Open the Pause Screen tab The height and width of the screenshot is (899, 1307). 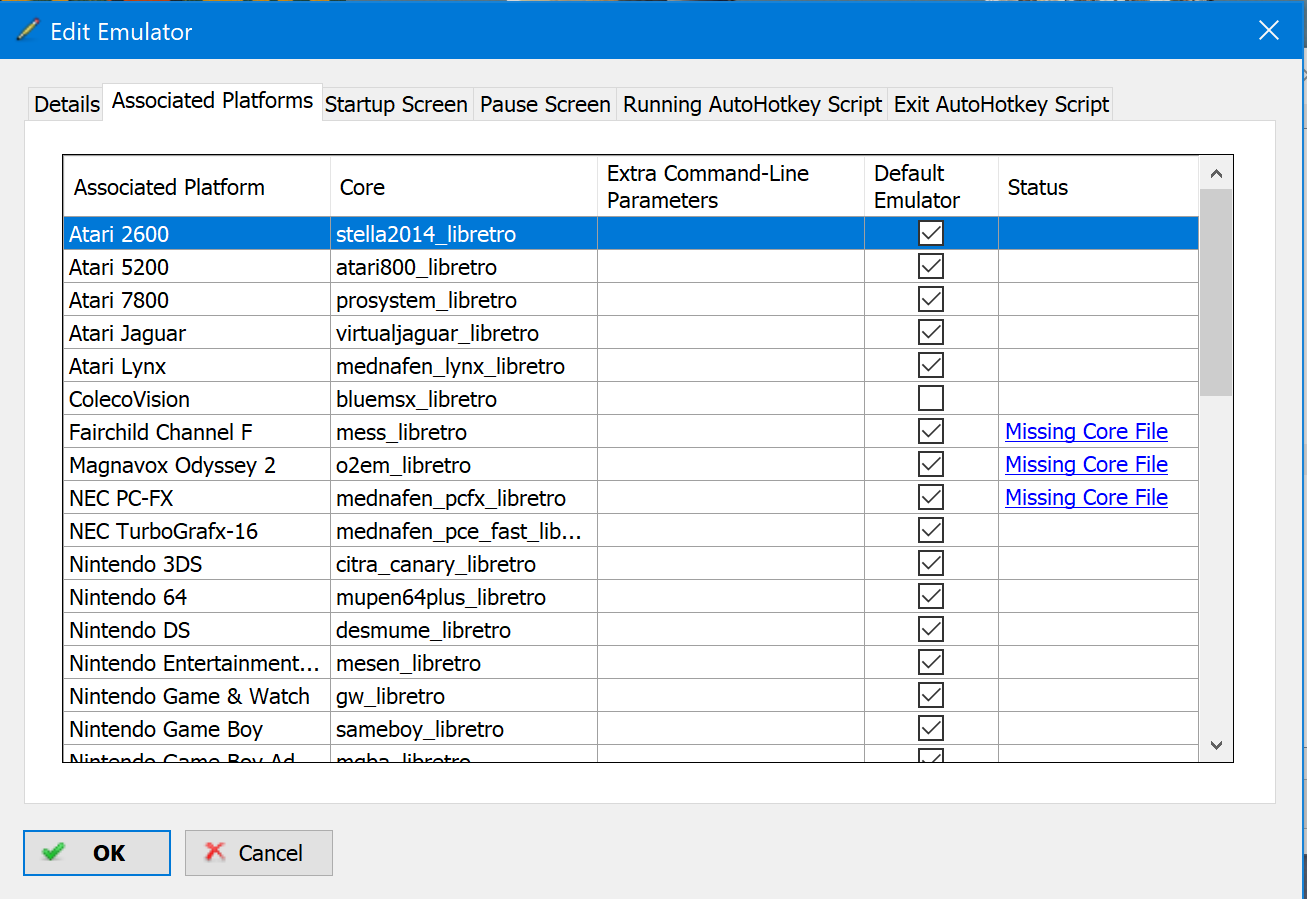[x=545, y=104]
